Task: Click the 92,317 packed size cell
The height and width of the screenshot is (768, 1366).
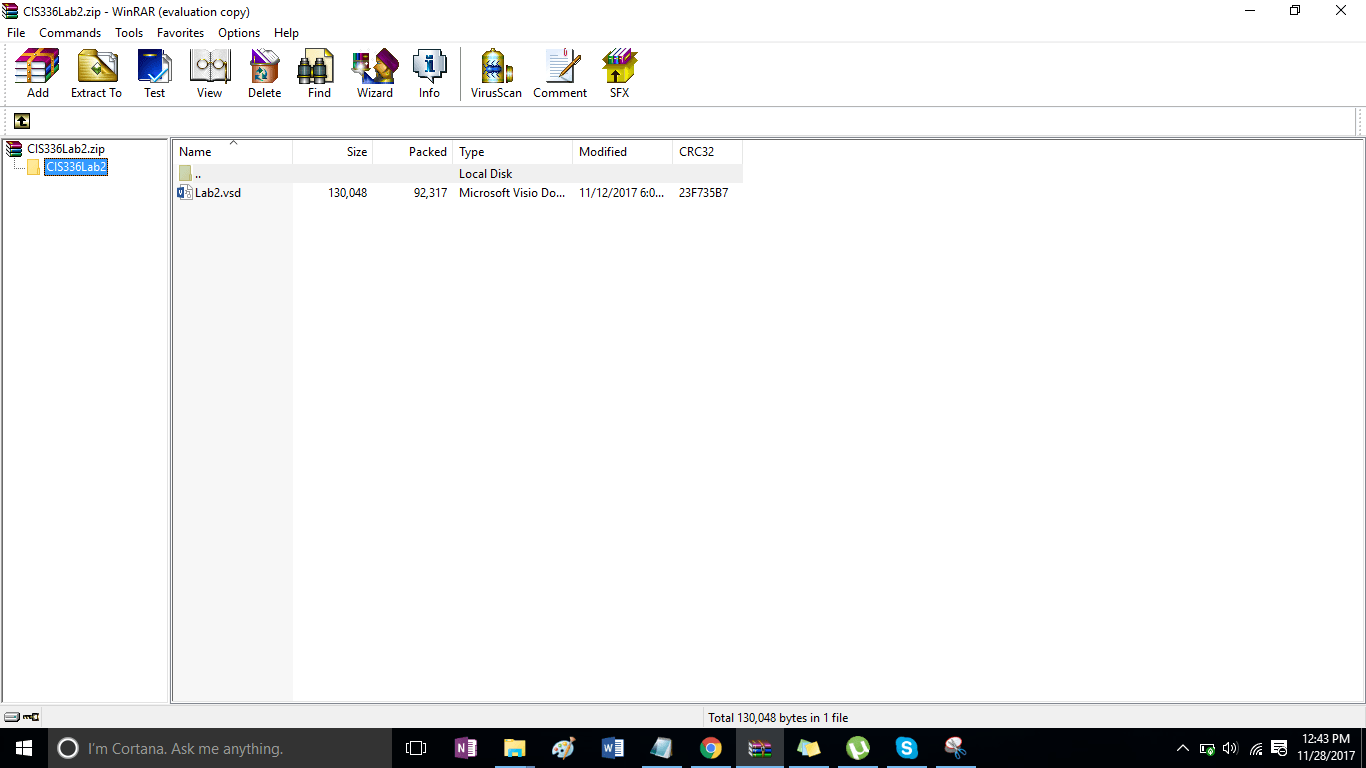Action: tap(430, 193)
